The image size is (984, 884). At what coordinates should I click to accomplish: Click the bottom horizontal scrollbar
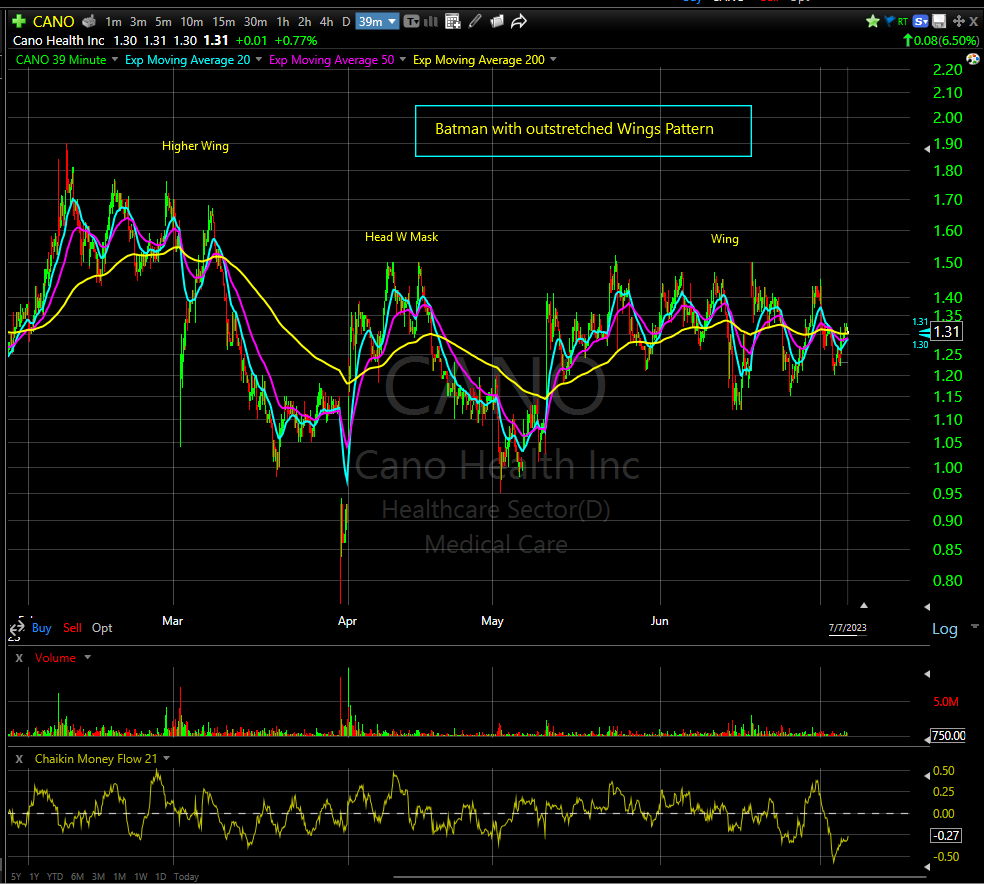click(x=659, y=877)
